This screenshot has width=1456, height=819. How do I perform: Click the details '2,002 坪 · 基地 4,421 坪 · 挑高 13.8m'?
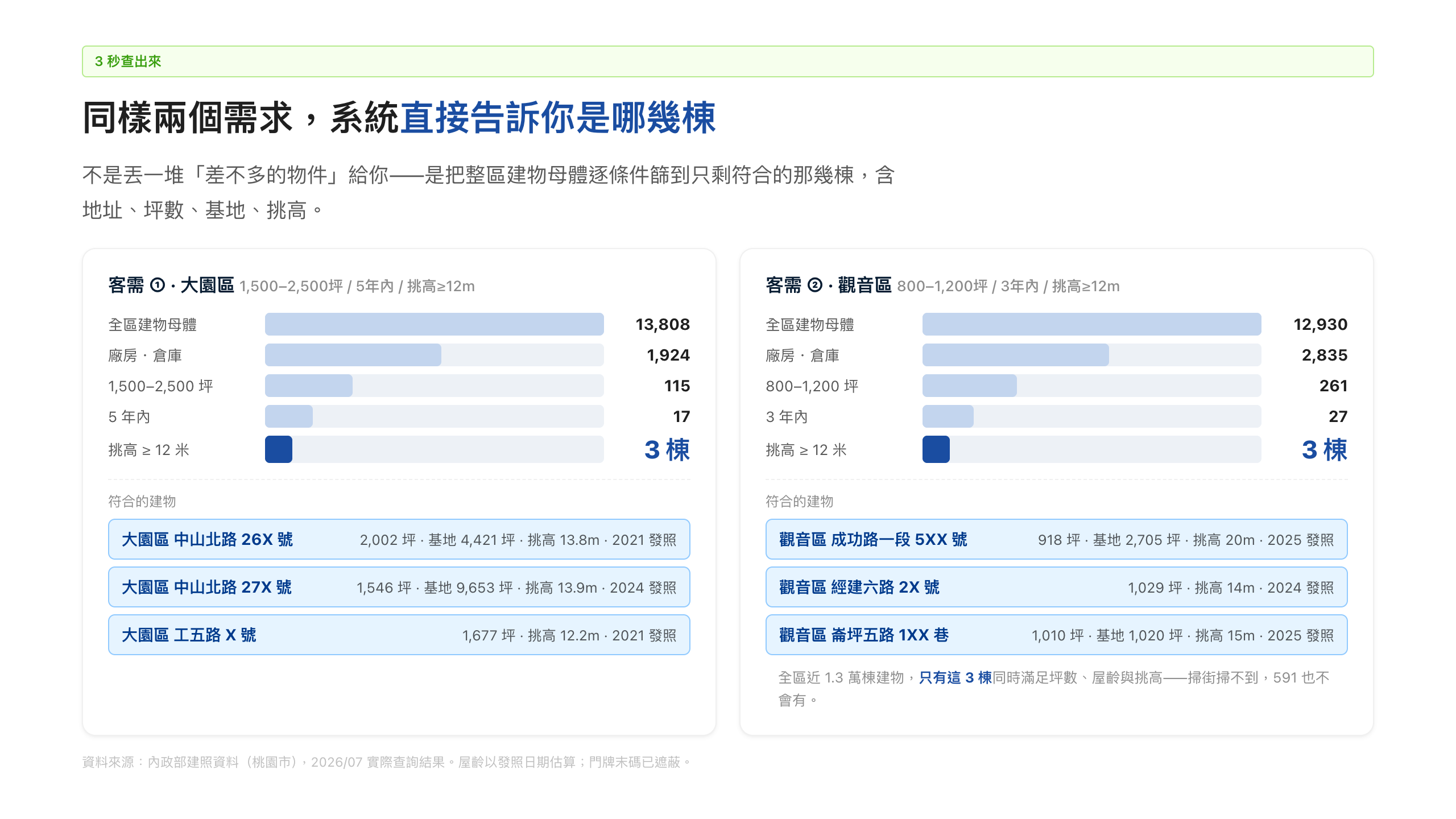pos(479,540)
